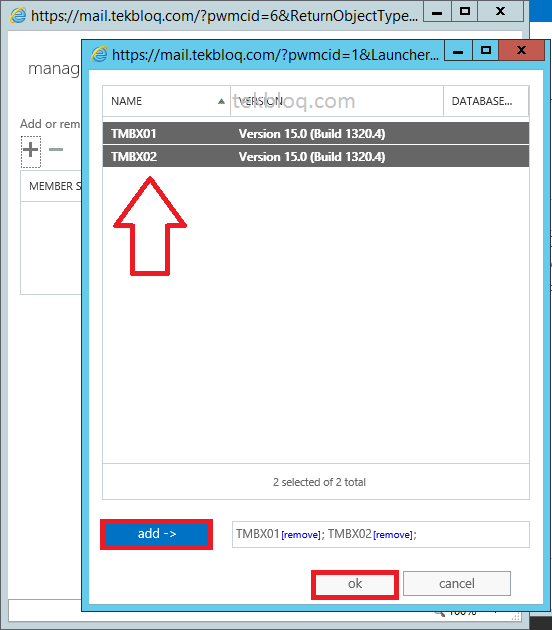The width and height of the screenshot is (552, 630).
Task: Click Internet Explorer icon in front window title
Action: pyautogui.click(x=99, y=54)
